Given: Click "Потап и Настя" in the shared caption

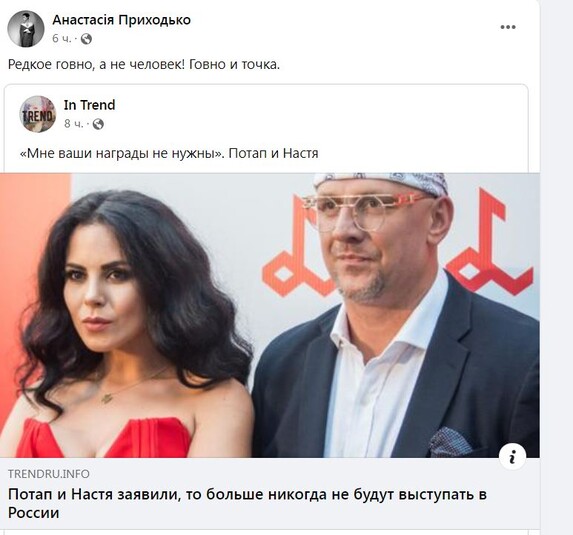Looking at the screenshot, I should point(273,153).
